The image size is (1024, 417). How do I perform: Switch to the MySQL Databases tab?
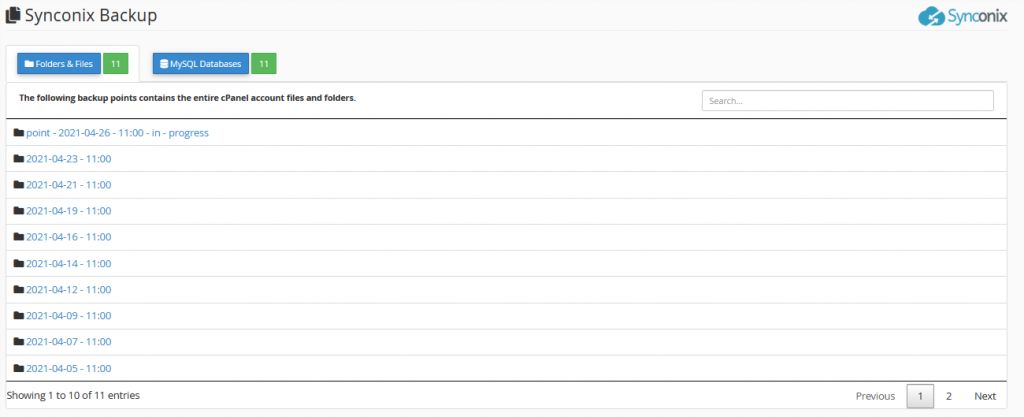(200, 64)
